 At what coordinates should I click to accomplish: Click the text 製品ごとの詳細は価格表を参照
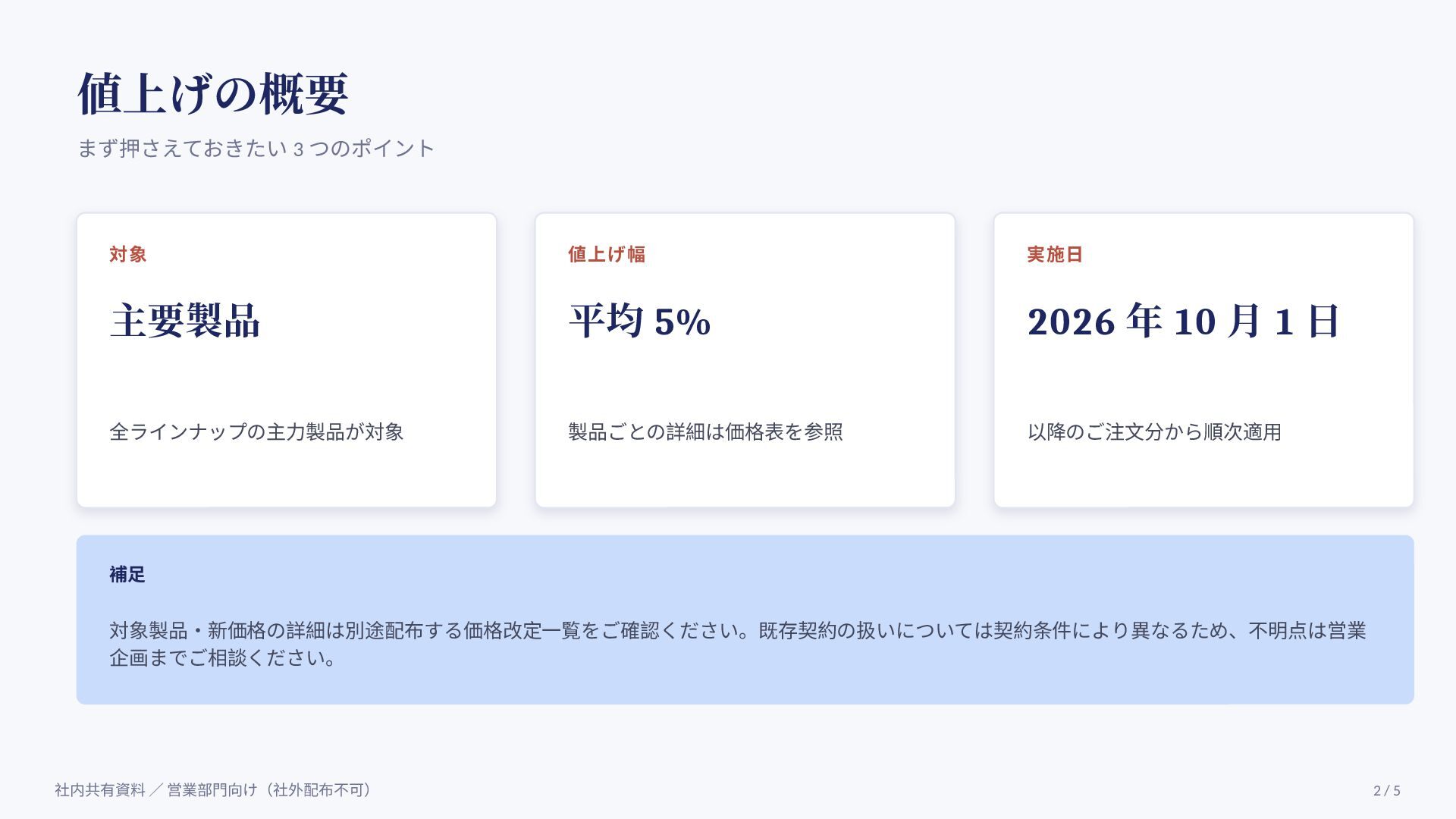pos(705,431)
